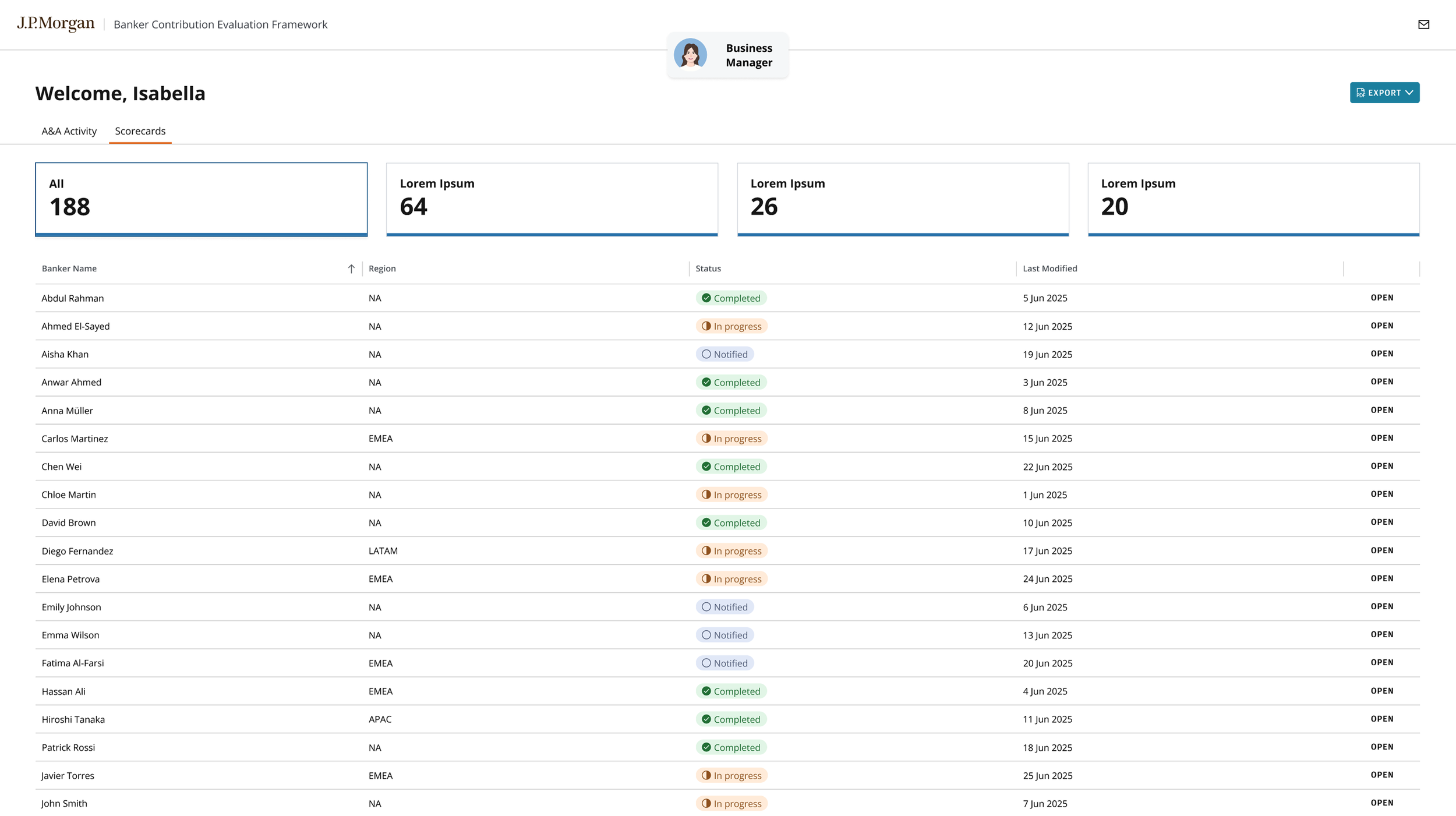The width and height of the screenshot is (1456, 816).
Task: Click Emily Johnson's Notified badge
Action: click(x=725, y=607)
